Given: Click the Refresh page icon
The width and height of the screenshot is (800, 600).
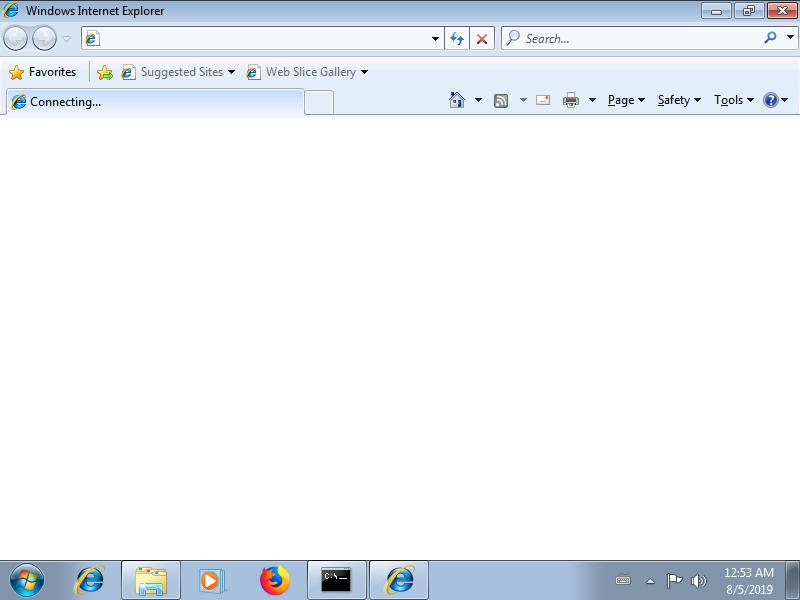Looking at the screenshot, I should [457, 39].
